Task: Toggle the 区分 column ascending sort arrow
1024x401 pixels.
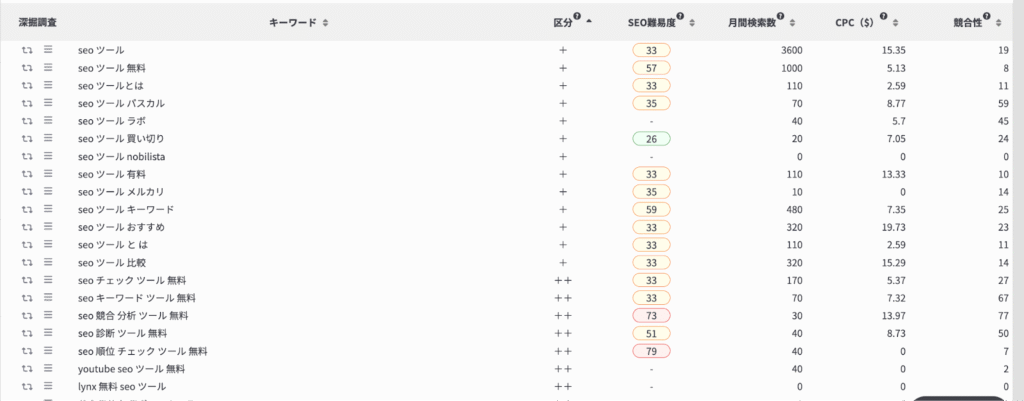Action: tap(589, 22)
